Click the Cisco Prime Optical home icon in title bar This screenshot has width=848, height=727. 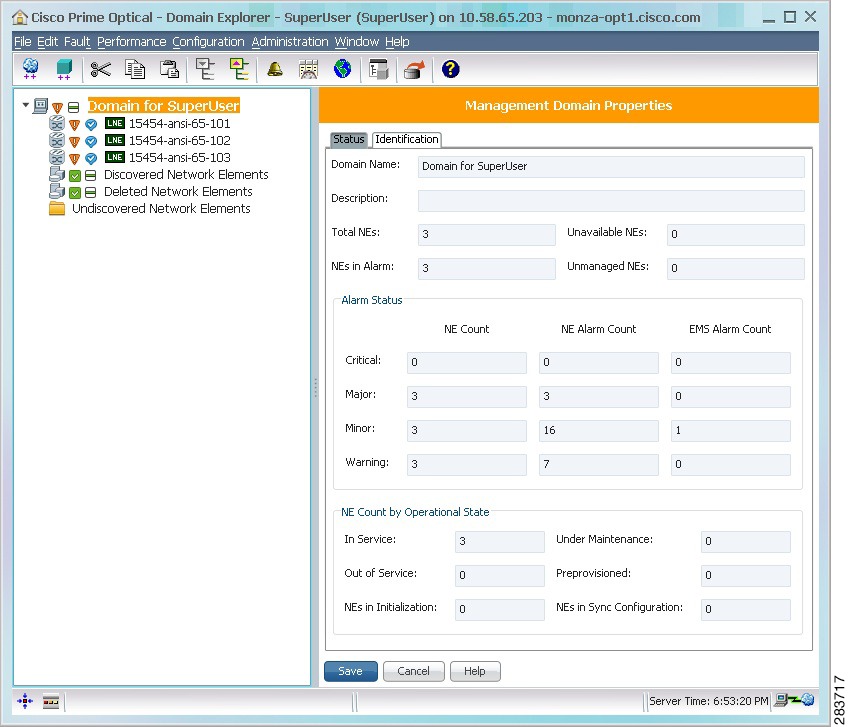point(19,17)
